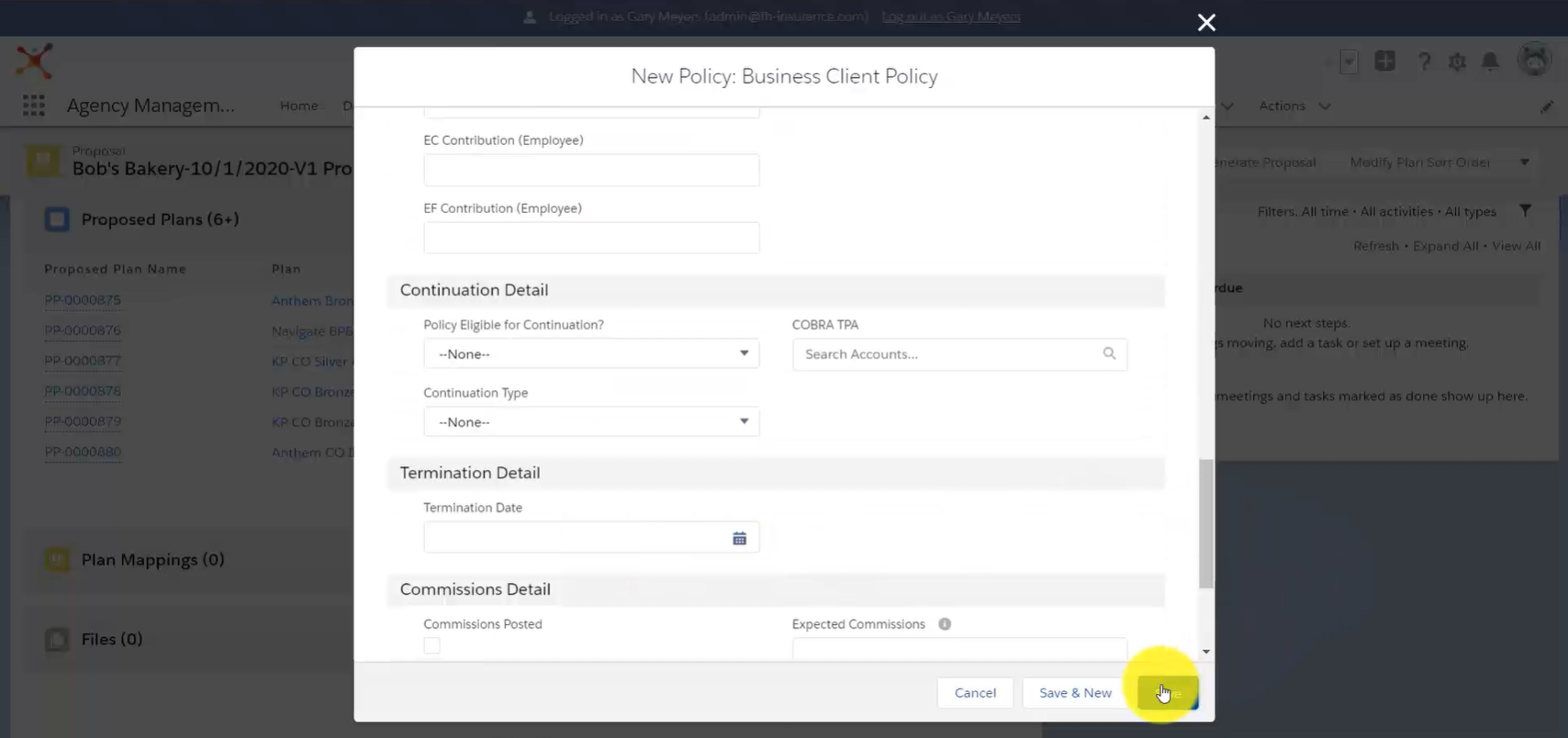The width and height of the screenshot is (1568, 738).
Task: Click the Commissions Detail section header
Action: [776, 589]
